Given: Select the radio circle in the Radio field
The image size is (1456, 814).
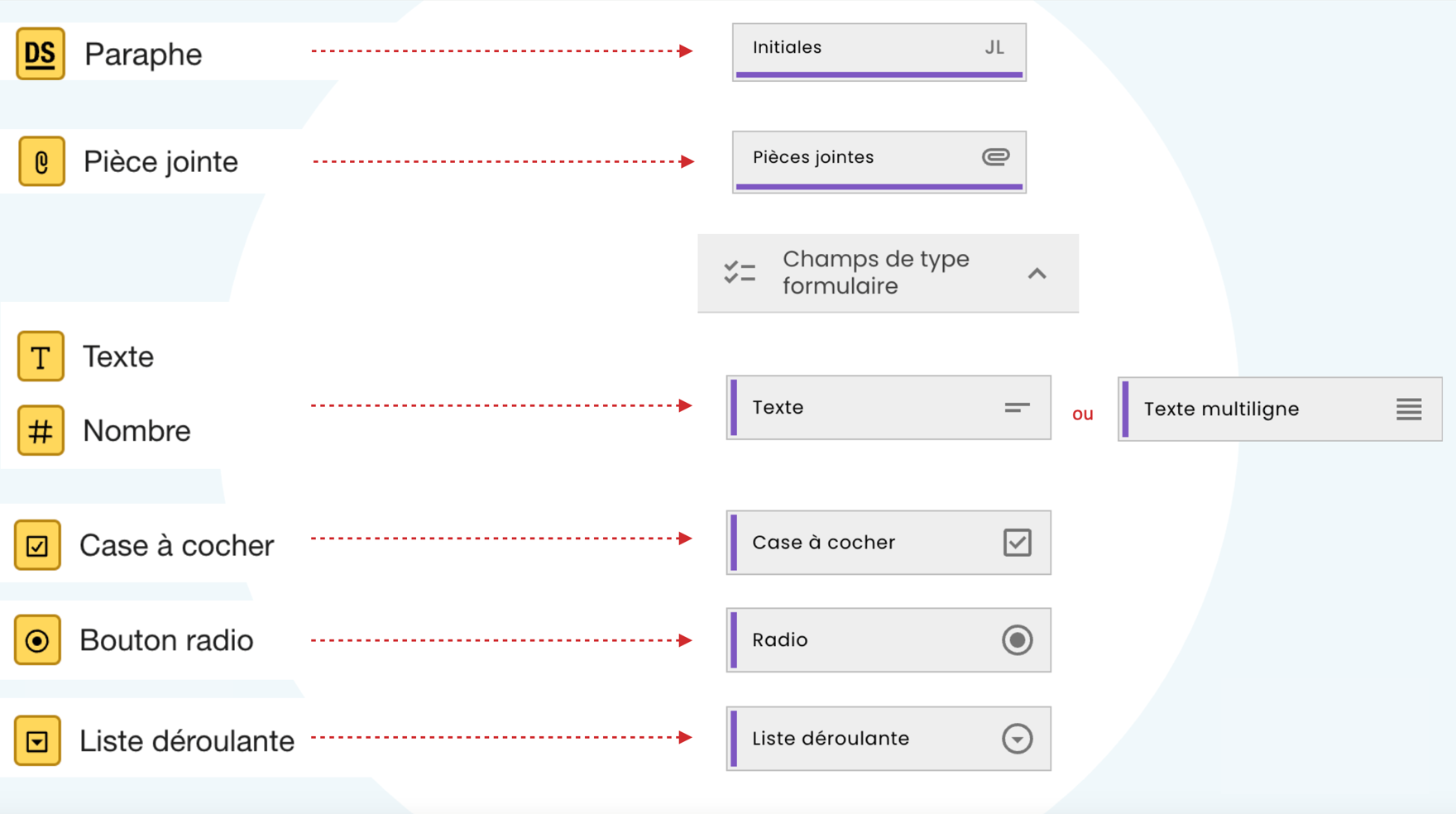Looking at the screenshot, I should pyautogui.click(x=1017, y=640).
